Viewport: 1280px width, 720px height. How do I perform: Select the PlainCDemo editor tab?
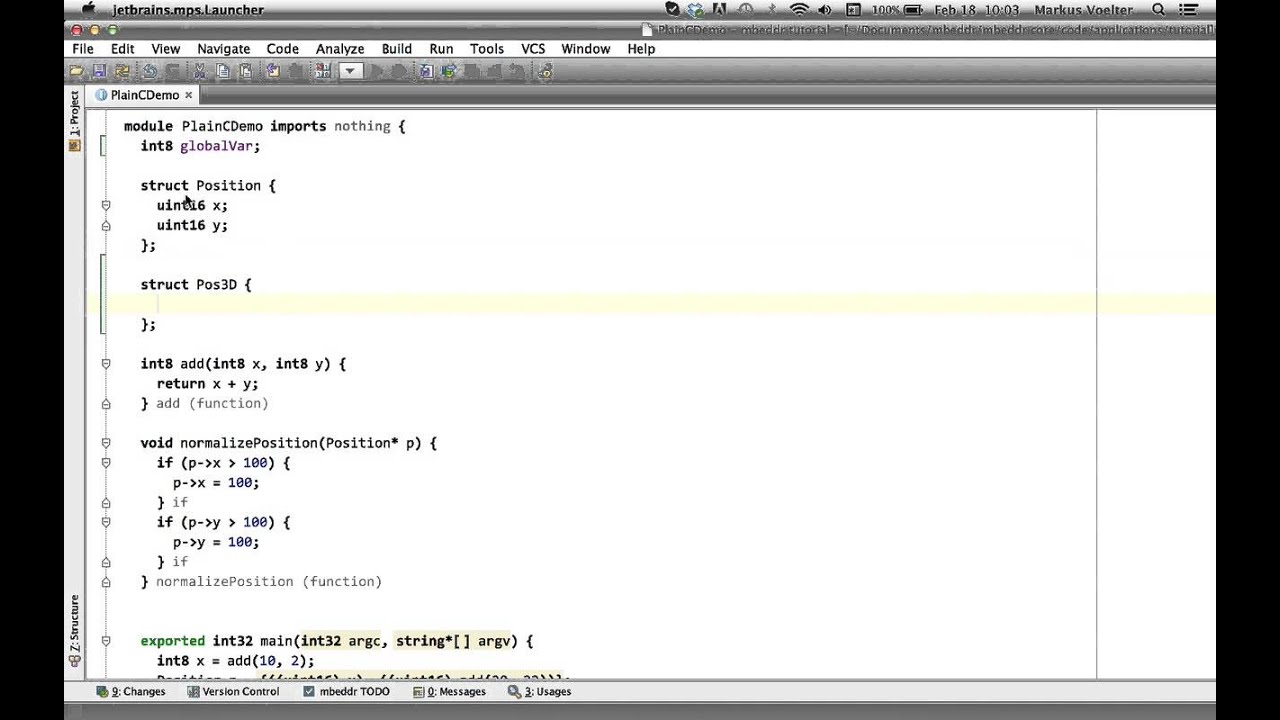pos(144,95)
